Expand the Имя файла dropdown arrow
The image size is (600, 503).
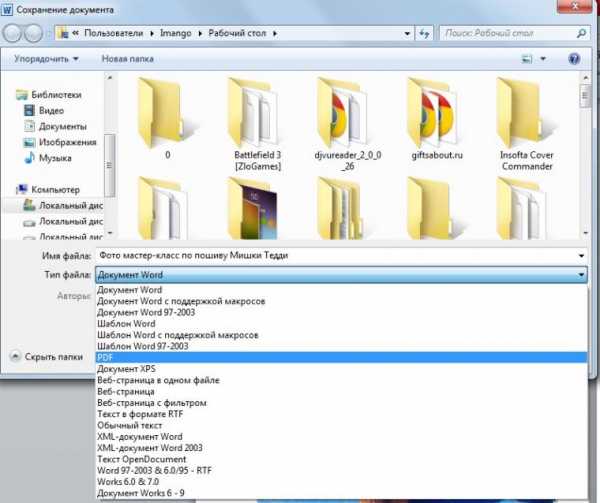pyautogui.click(x=581, y=256)
